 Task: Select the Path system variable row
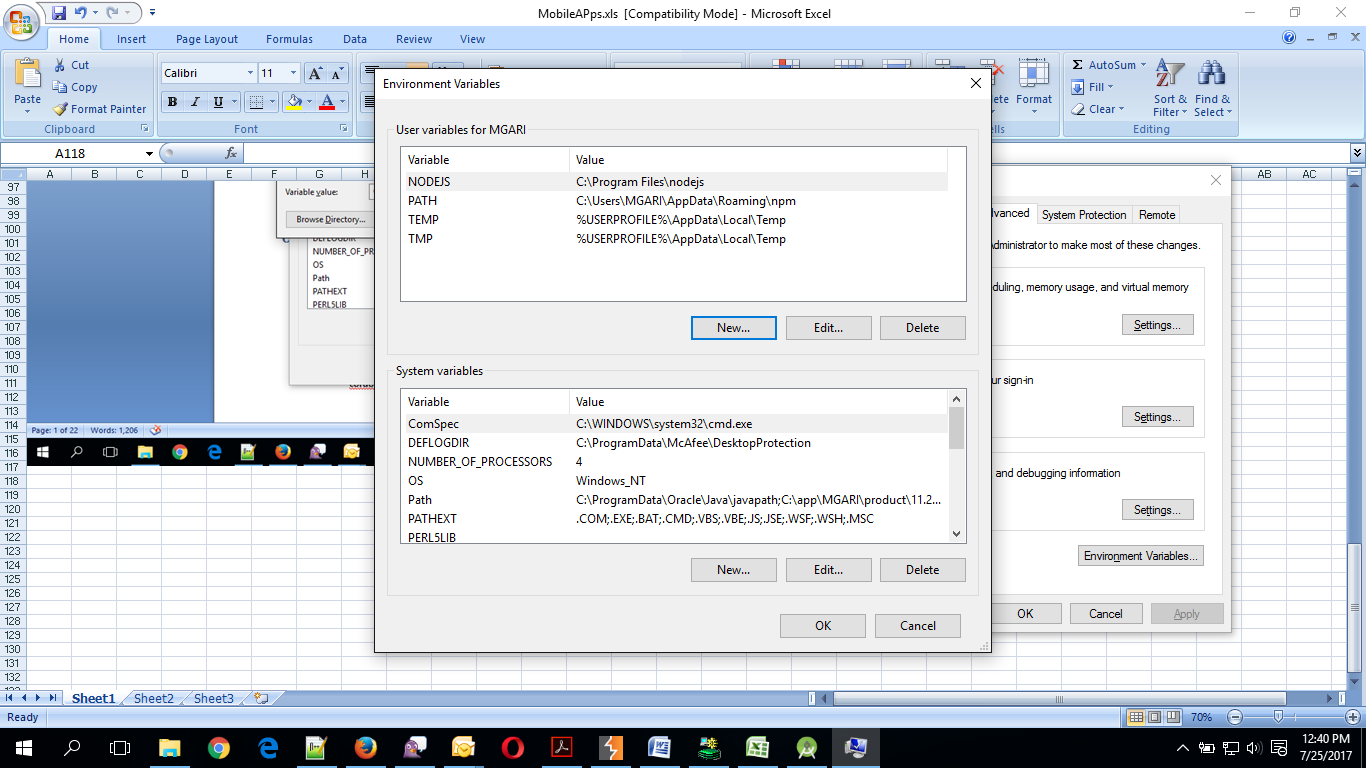tap(674, 500)
